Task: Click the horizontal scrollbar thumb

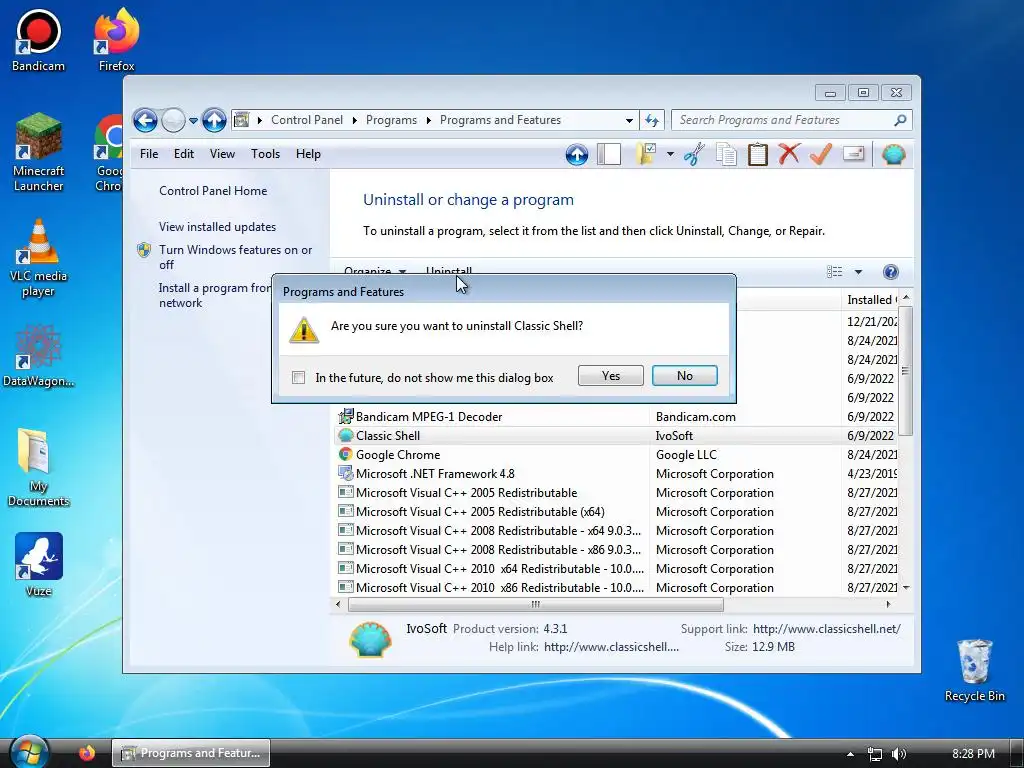Action: 536,604
